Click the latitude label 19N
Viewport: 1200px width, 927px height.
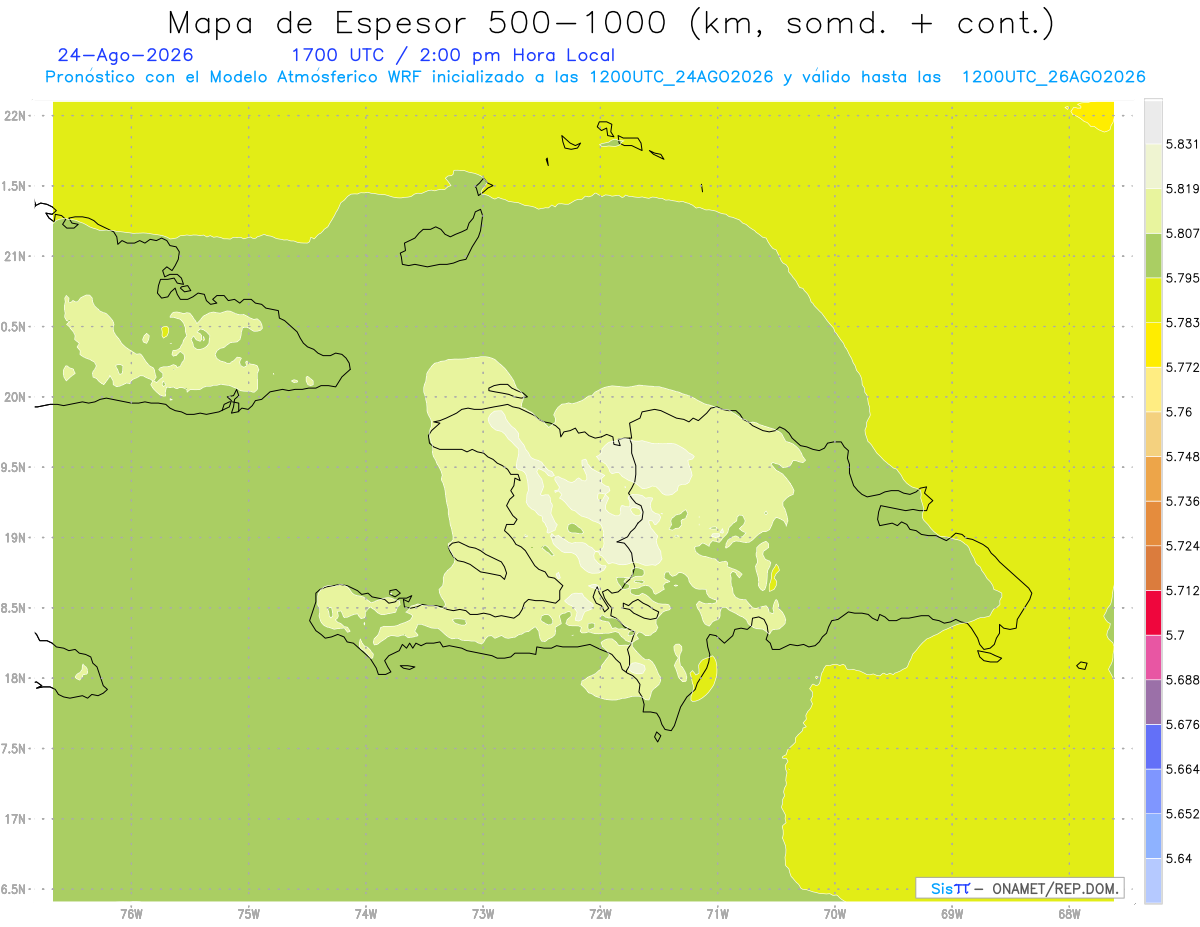point(15,538)
